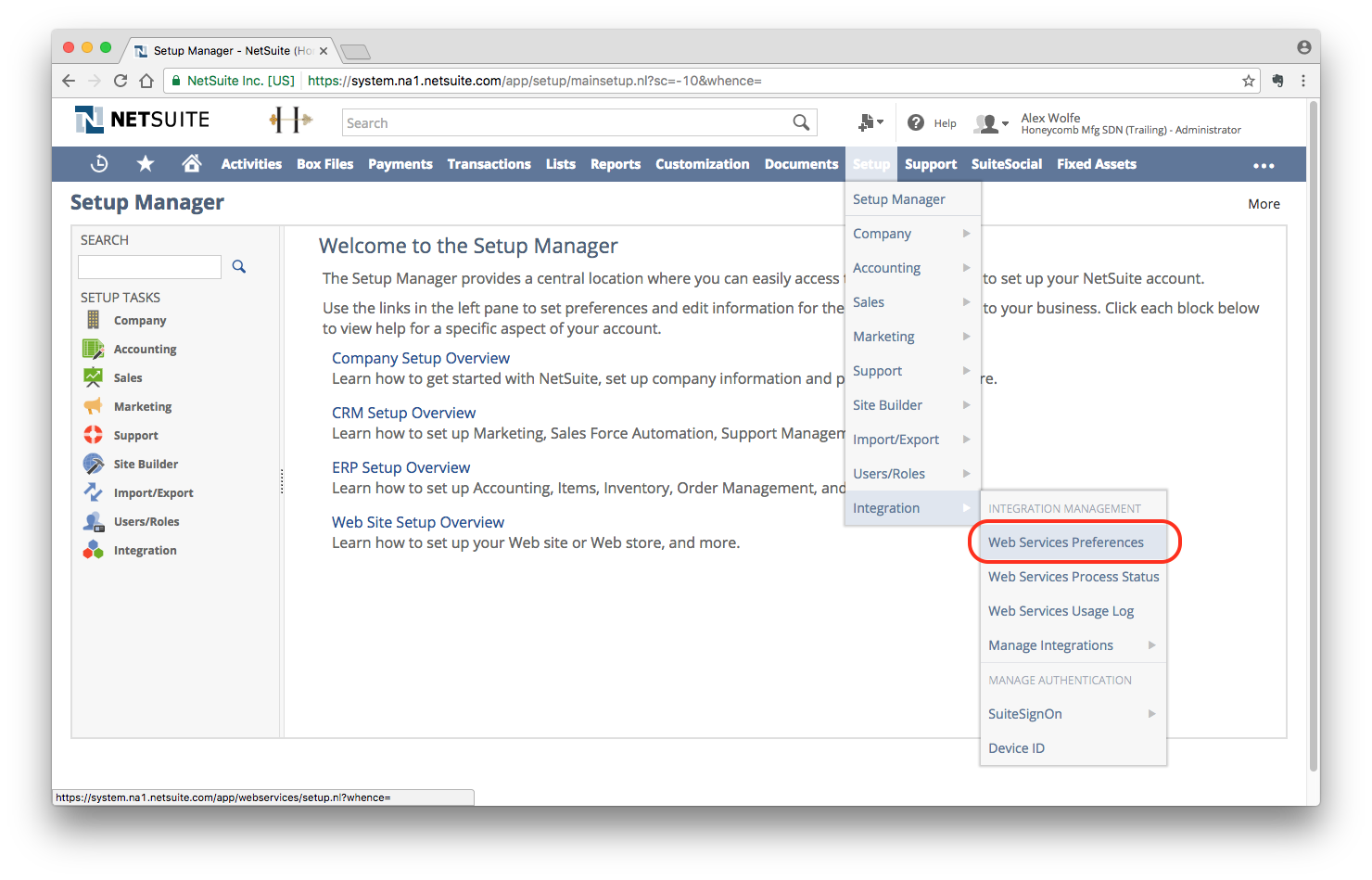Click the Marketing megaphone icon

point(93,406)
